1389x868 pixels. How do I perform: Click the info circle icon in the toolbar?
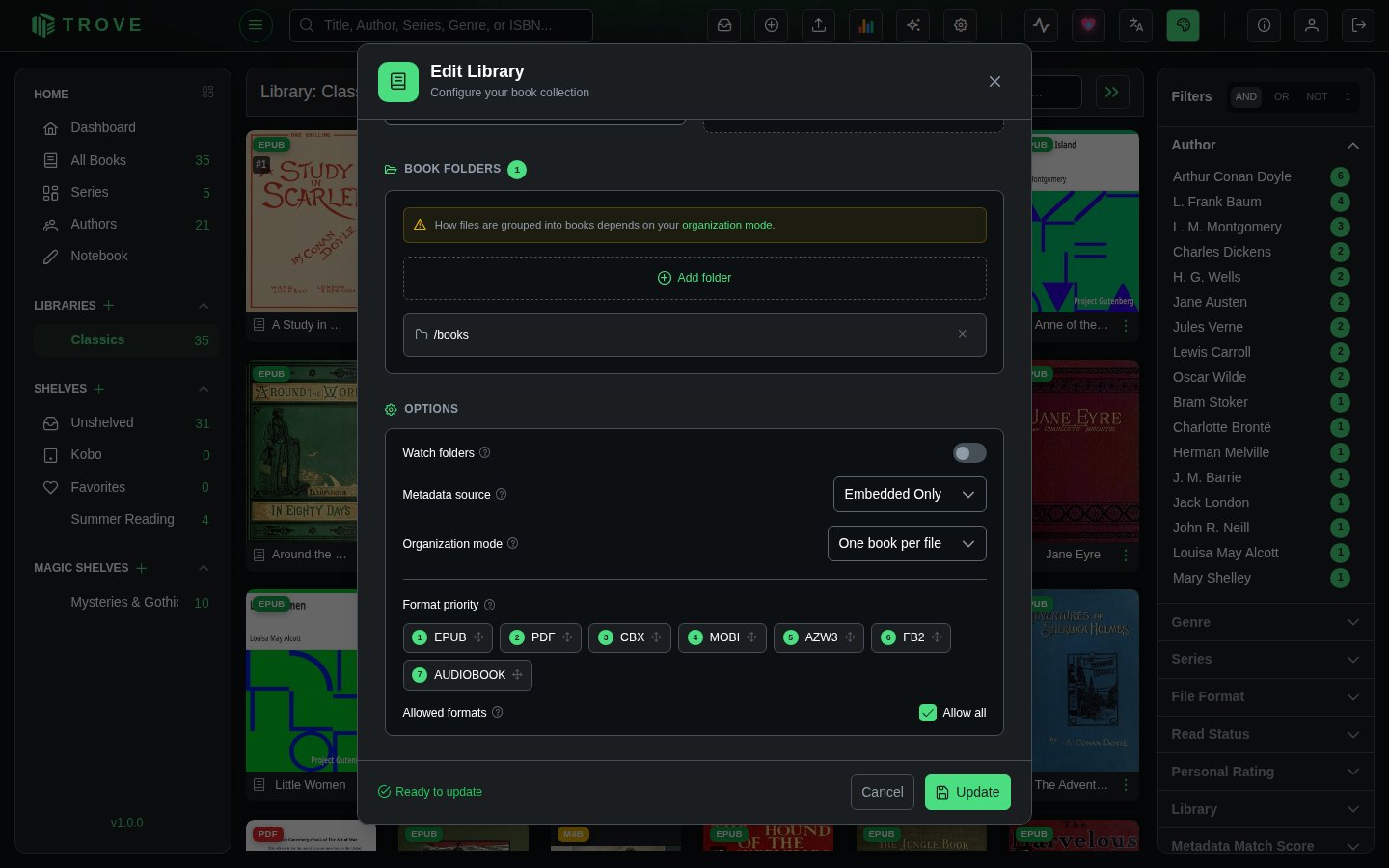tap(1265, 25)
